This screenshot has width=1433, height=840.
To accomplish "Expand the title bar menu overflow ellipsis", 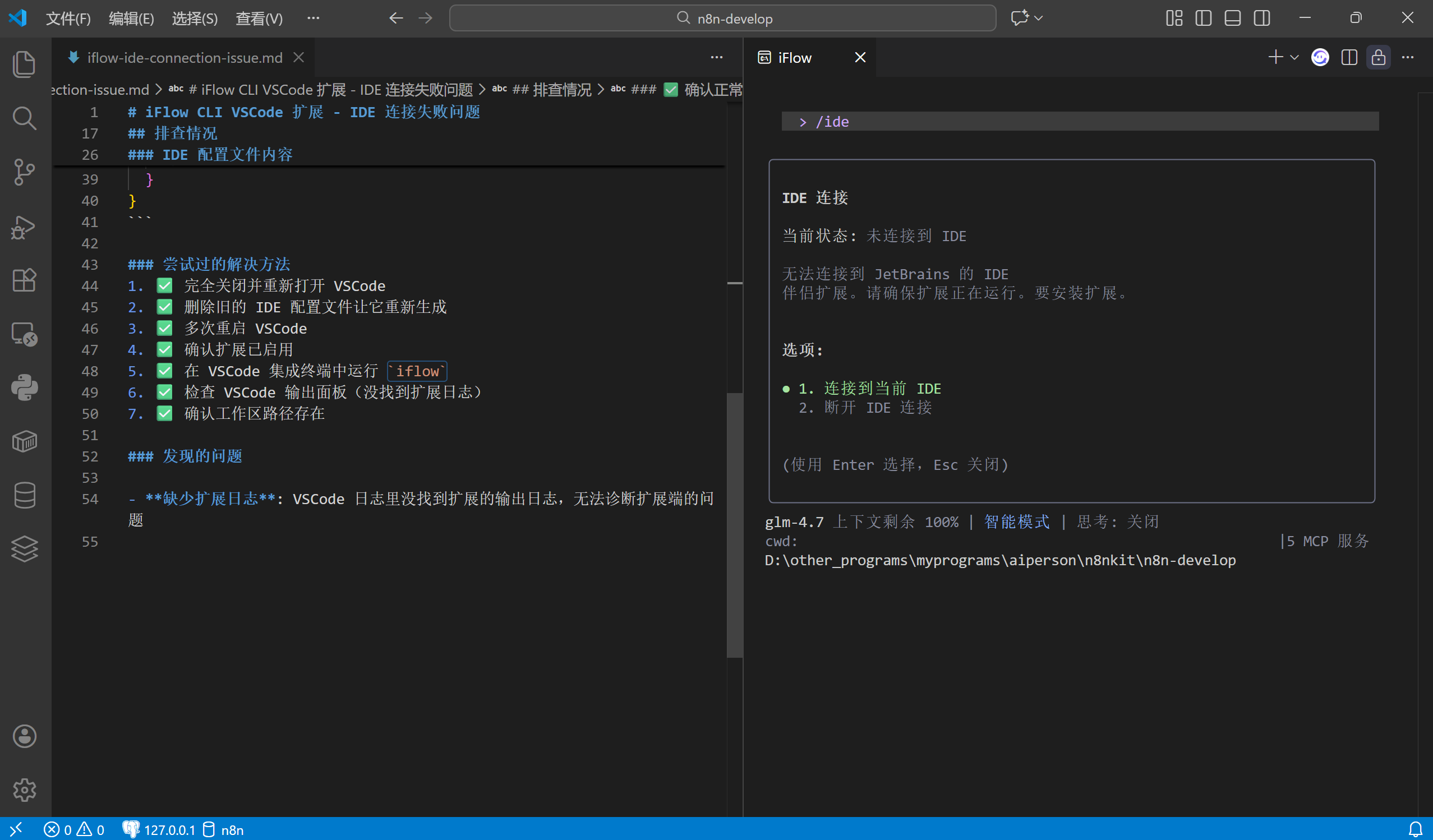I will 313,18.
